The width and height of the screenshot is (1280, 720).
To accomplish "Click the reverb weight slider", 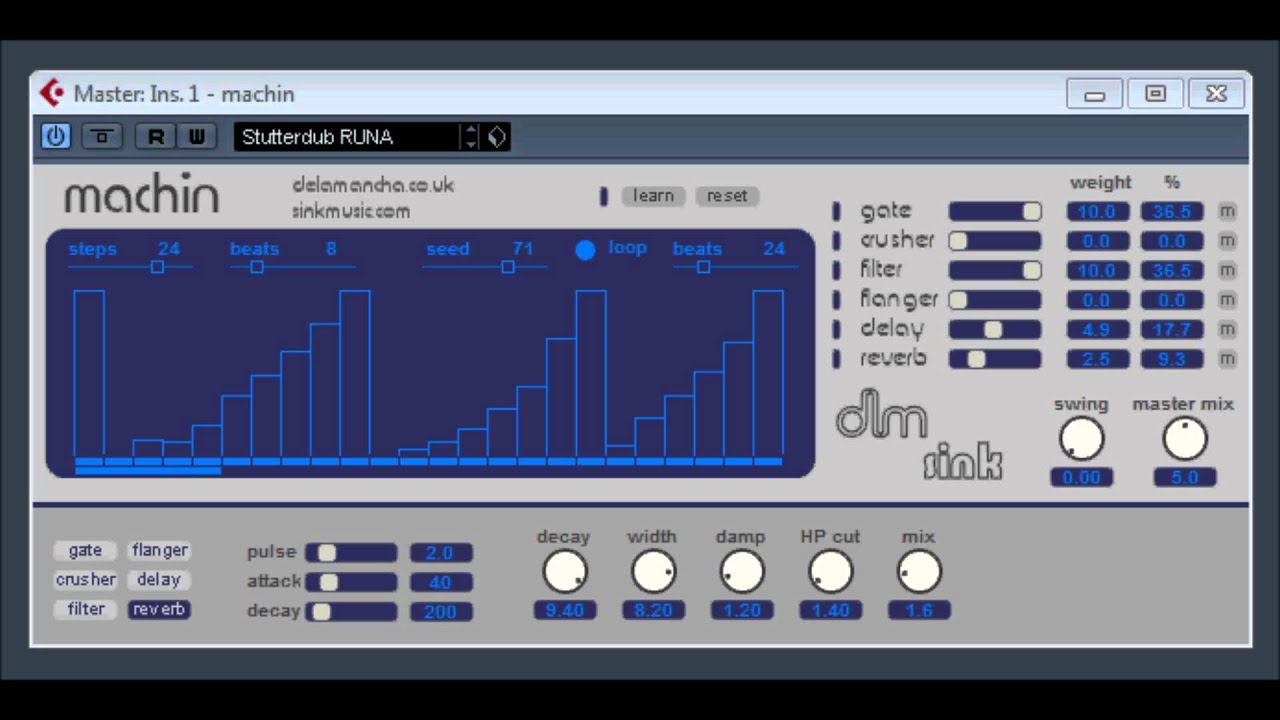I will 995,359.
